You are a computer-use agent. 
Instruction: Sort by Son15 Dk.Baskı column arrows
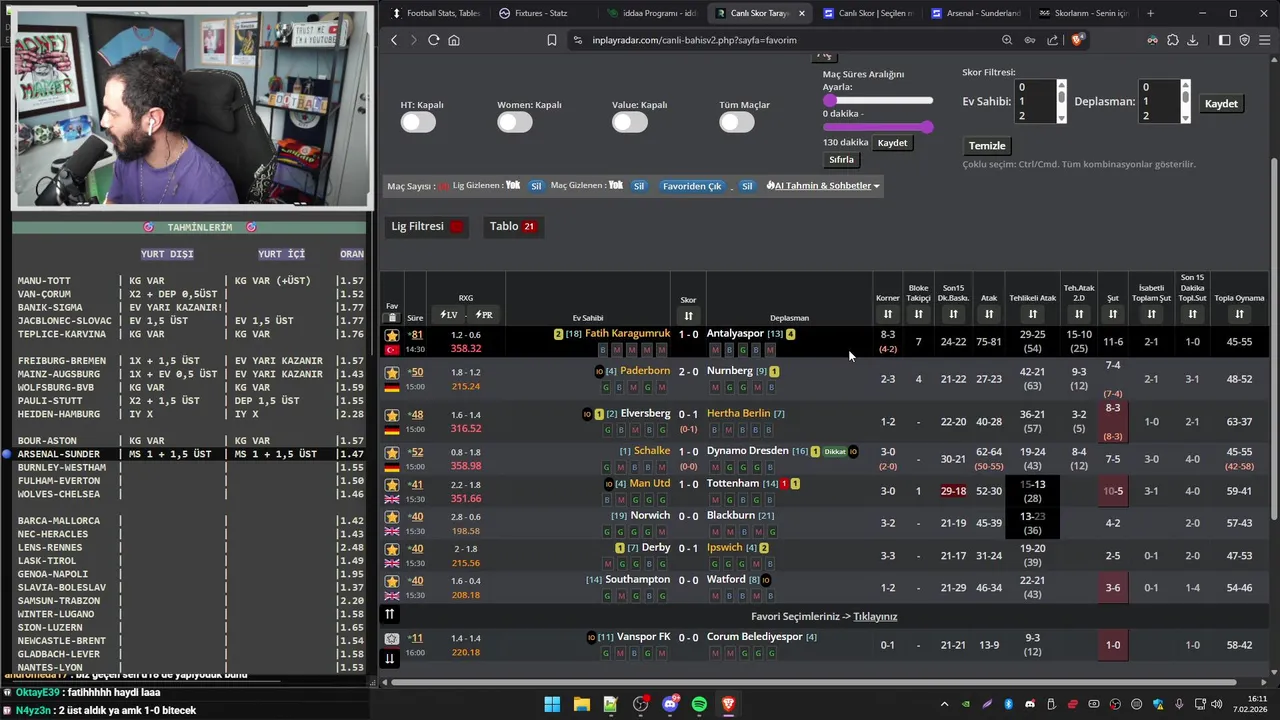click(953, 314)
